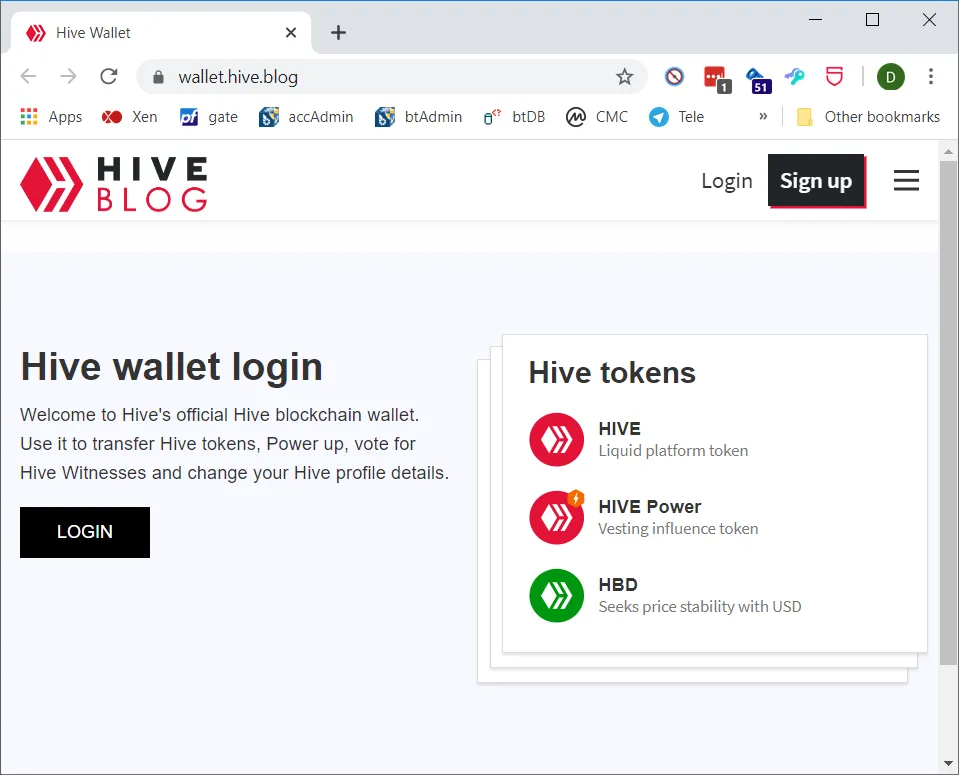The height and width of the screenshot is (775, 959).
Task: Open the Xen bookmark
Action: tap(130, 116)
